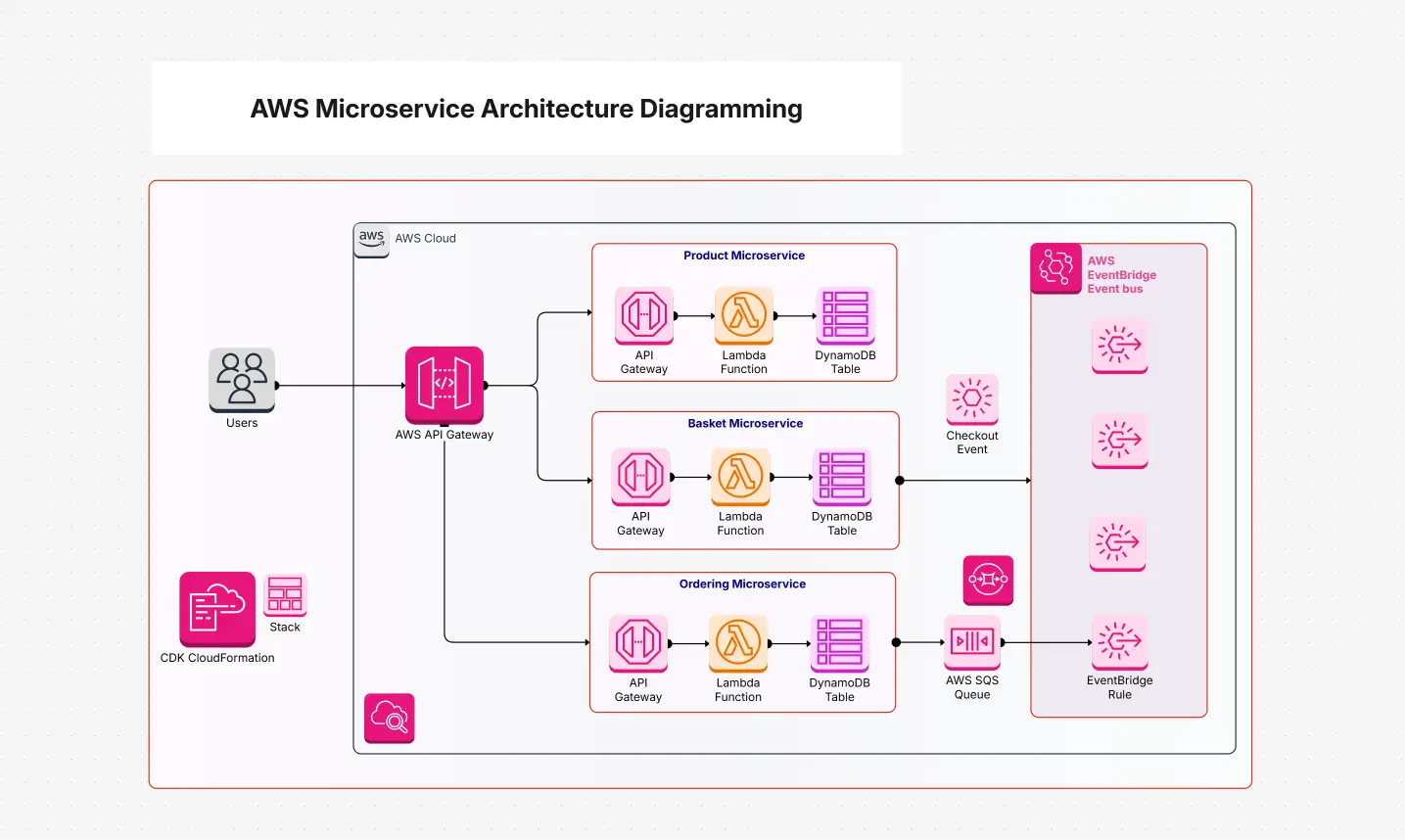This screenshot has width=1405, height=840.
Task: Click Lambda Function icon in Ordering Microservice
Action: [x=738, y=643]
